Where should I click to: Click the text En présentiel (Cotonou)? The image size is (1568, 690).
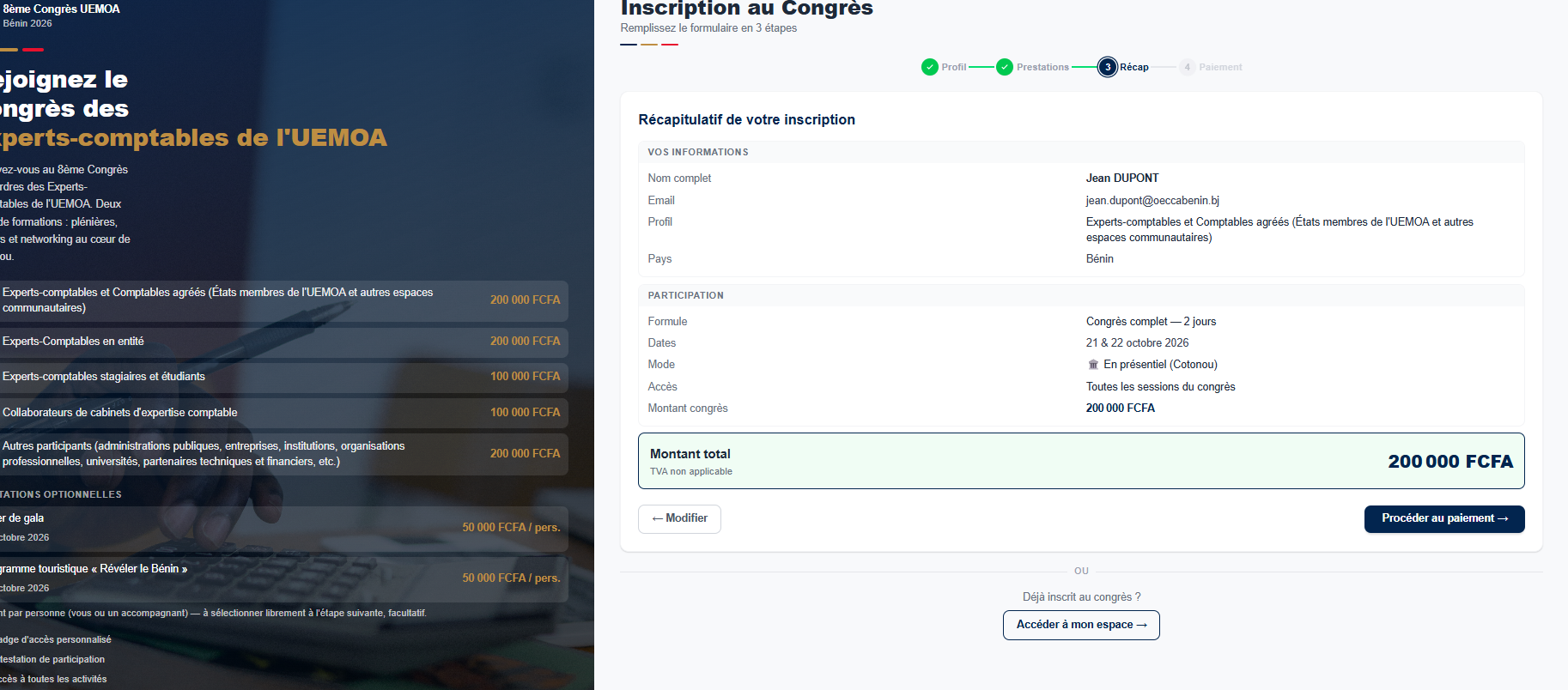(1160, 365)
